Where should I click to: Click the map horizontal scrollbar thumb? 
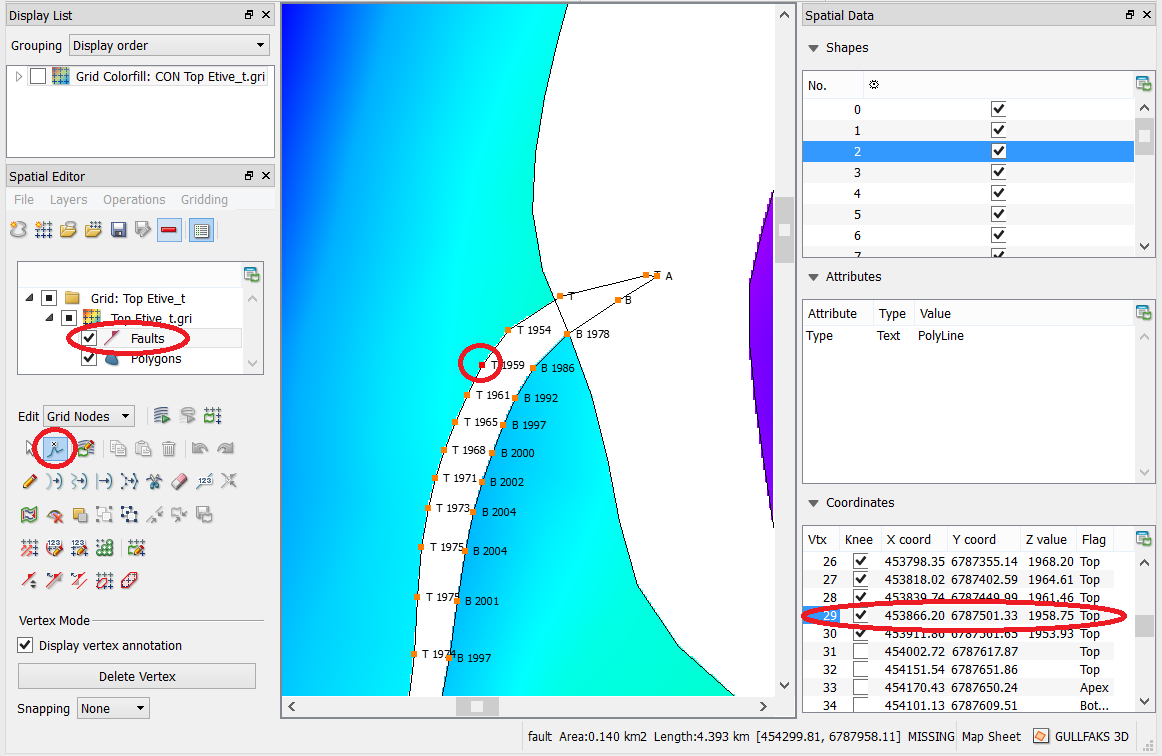coord(477,706)
